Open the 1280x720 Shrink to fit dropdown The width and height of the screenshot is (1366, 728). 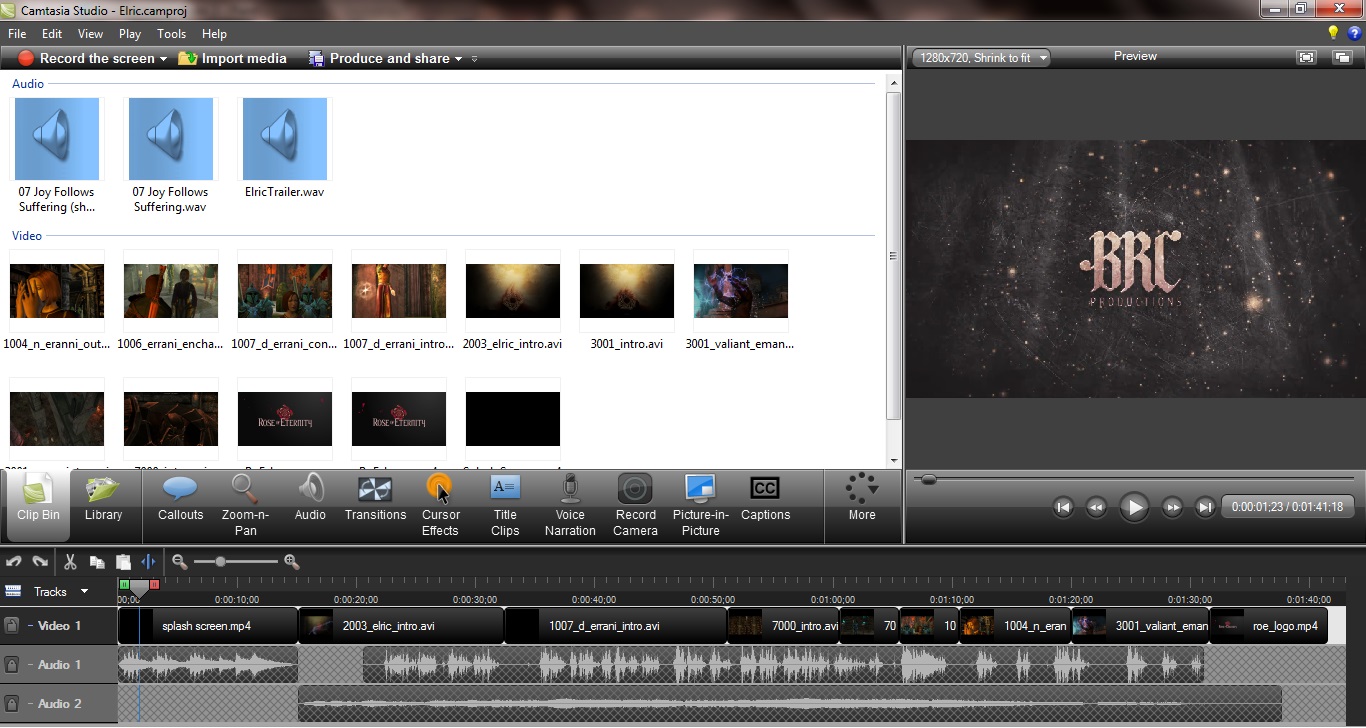(x=981, y=58)
